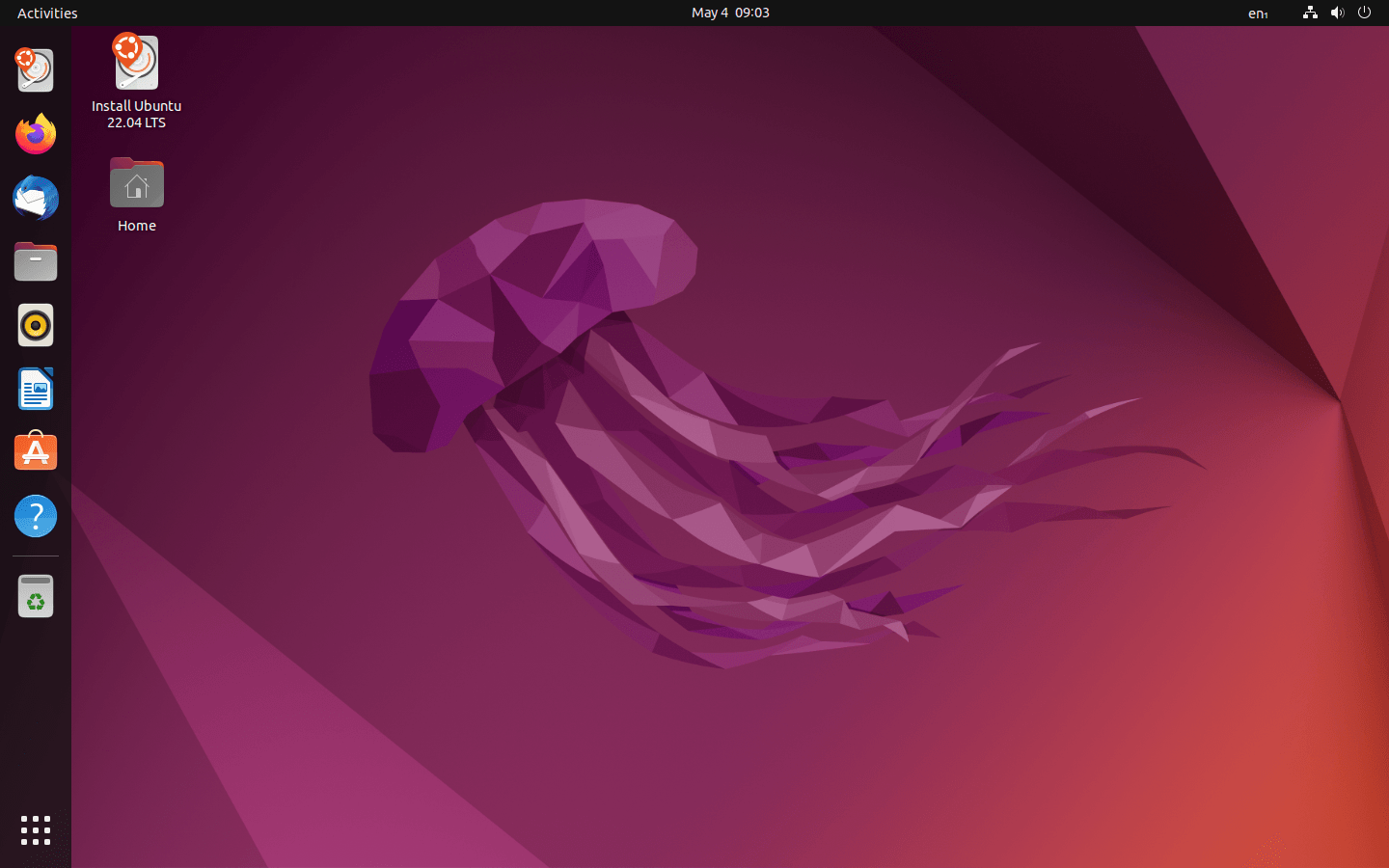Click the volume speaker icon

[x=1337, y=13]
